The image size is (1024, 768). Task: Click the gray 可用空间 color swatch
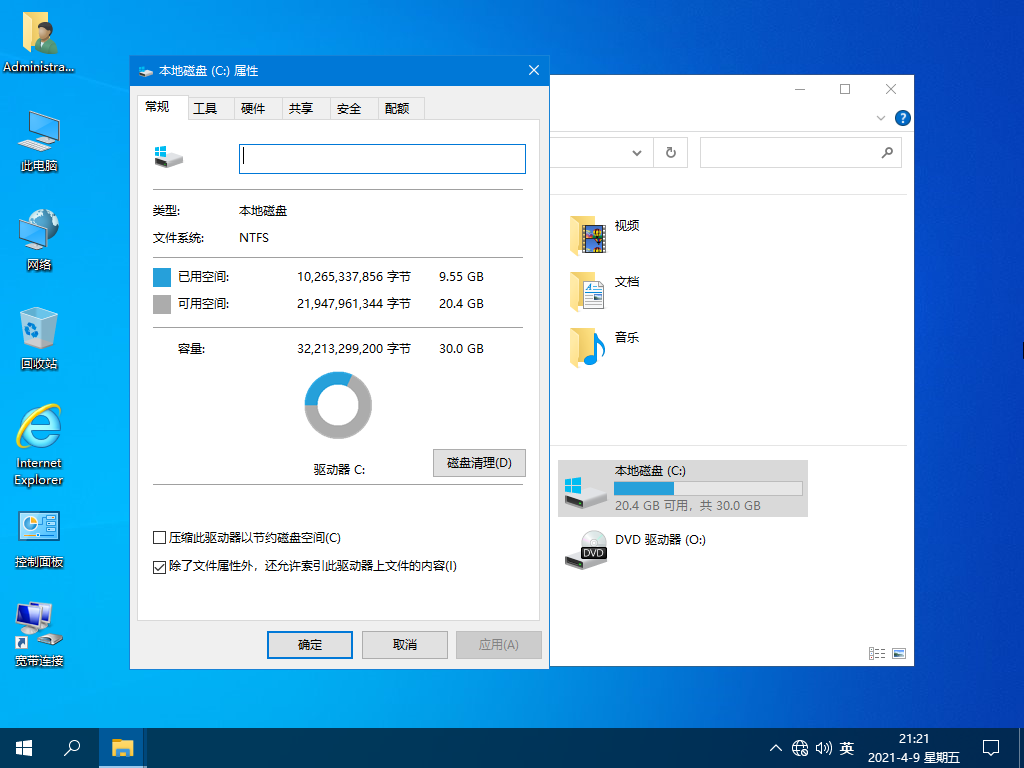pyautogui.click(x=162, y=304)
